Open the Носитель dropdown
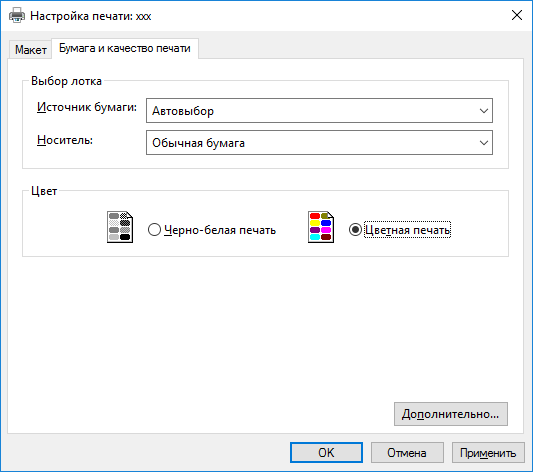533x472 pixels. 319,143
